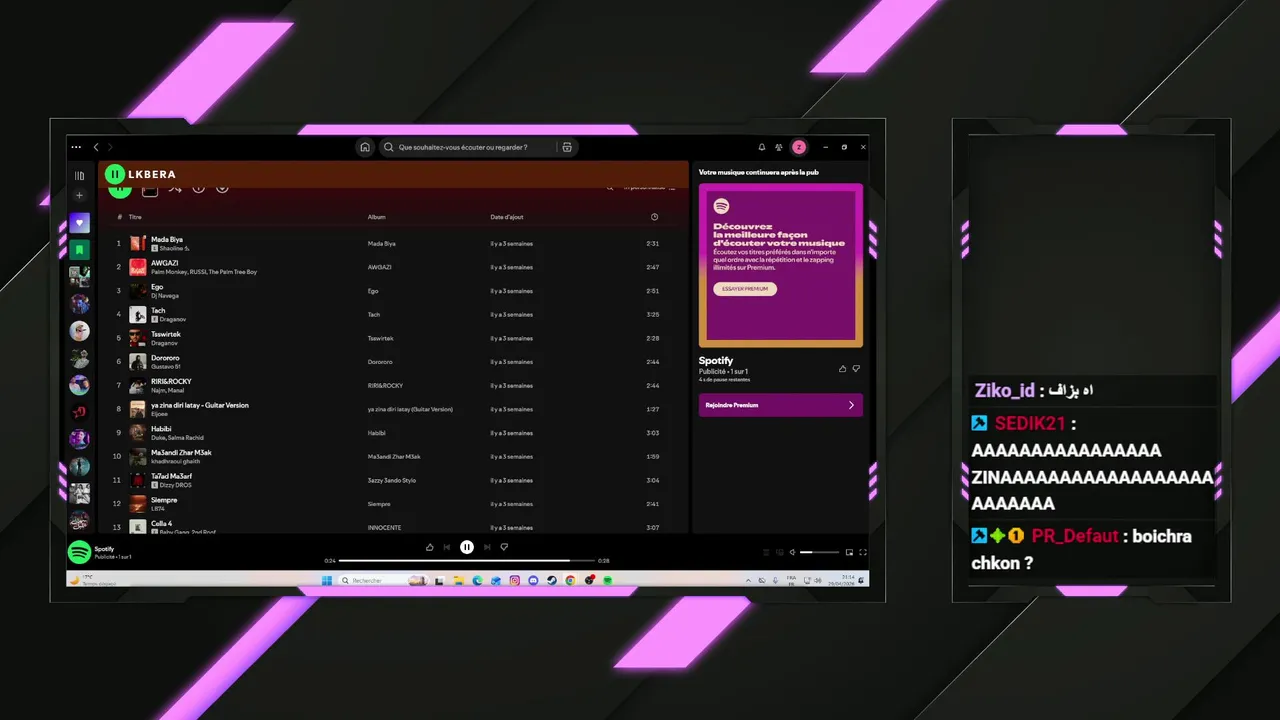This screenshot has height=720, width=1280.
Task: Skip to the previous track
Action: [447, 547]
